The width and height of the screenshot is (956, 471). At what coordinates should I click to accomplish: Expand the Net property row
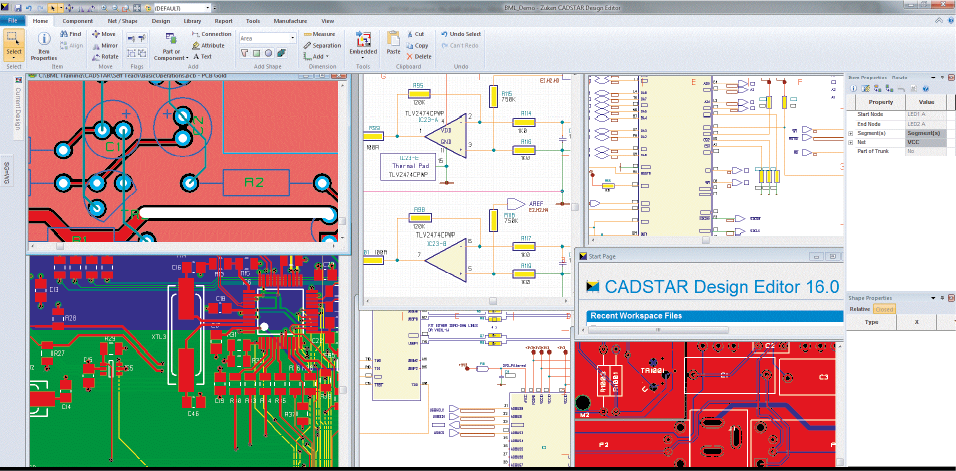point(851,142)
